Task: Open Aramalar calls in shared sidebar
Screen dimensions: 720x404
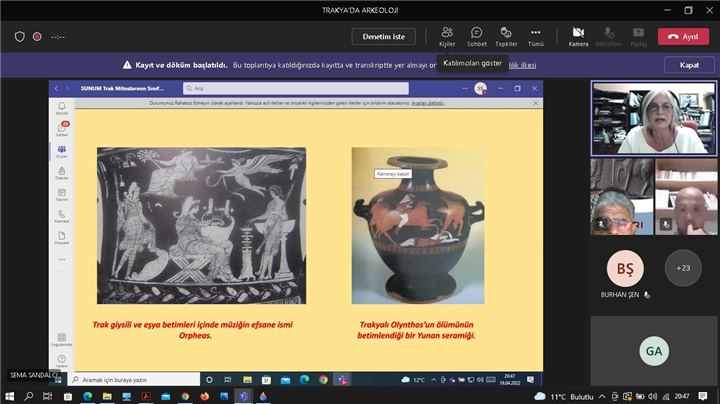Action: [x=62, y=216]
